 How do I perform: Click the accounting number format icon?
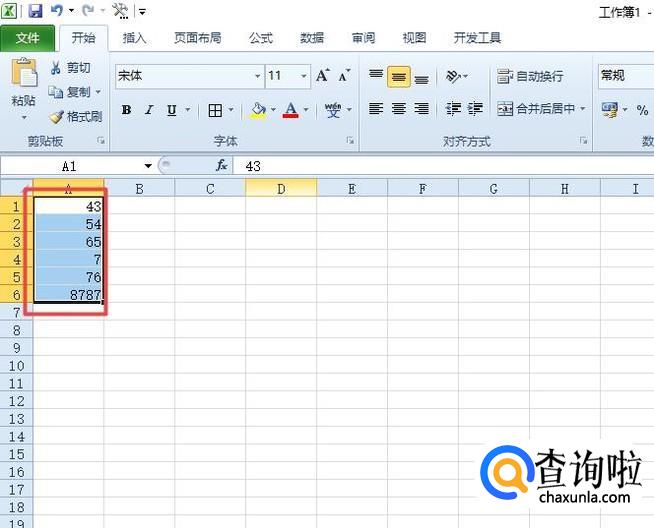[x=610, y=110]
